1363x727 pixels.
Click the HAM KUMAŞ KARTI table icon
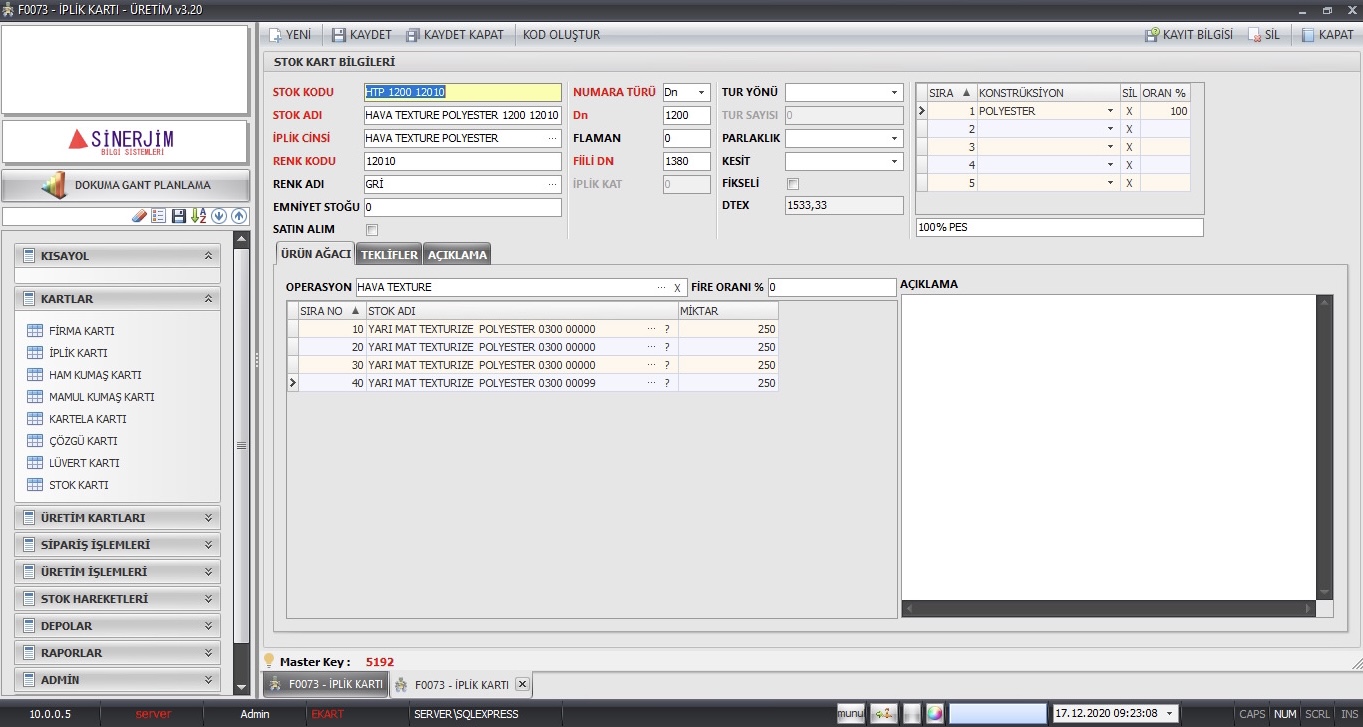35,375
